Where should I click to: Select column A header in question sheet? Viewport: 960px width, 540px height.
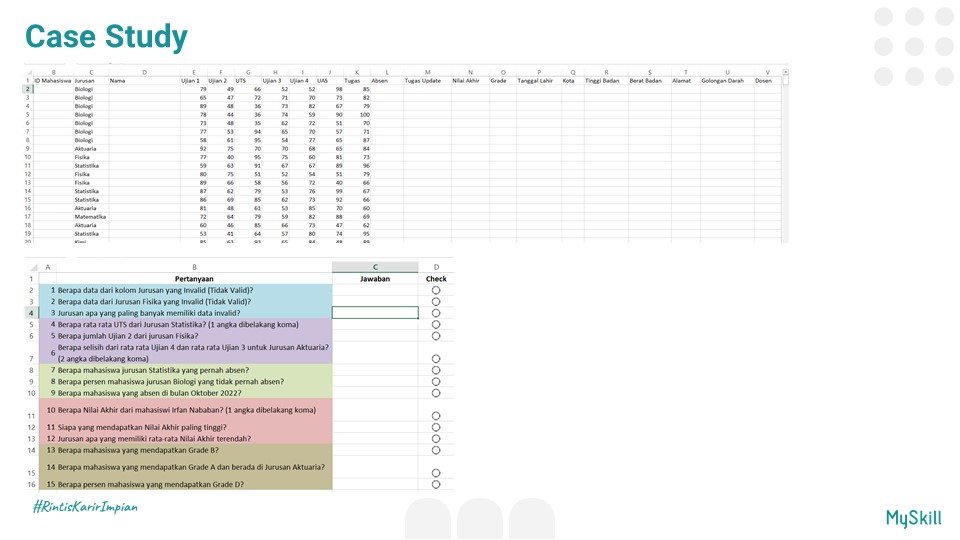pos(48,267)
